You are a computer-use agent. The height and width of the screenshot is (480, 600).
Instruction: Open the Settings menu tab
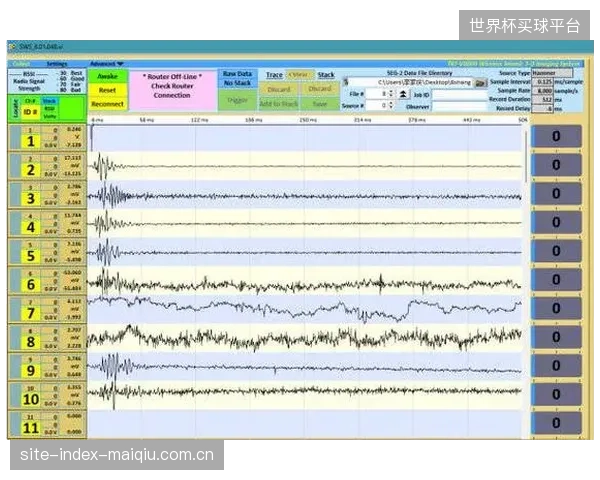(x=57, y=64)
